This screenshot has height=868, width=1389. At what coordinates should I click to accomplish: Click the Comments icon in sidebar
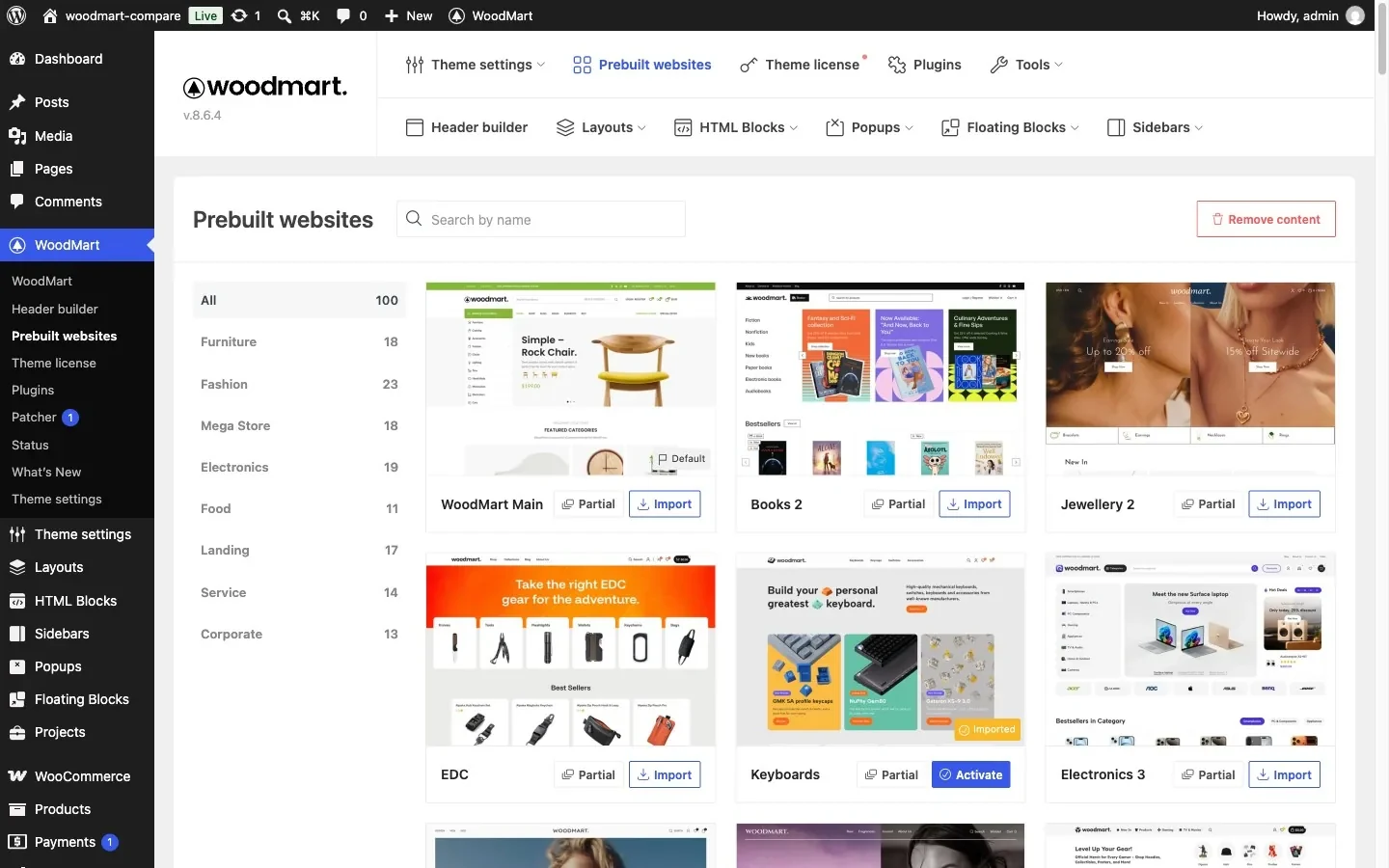pyautogui.click(x=17, y=202)
